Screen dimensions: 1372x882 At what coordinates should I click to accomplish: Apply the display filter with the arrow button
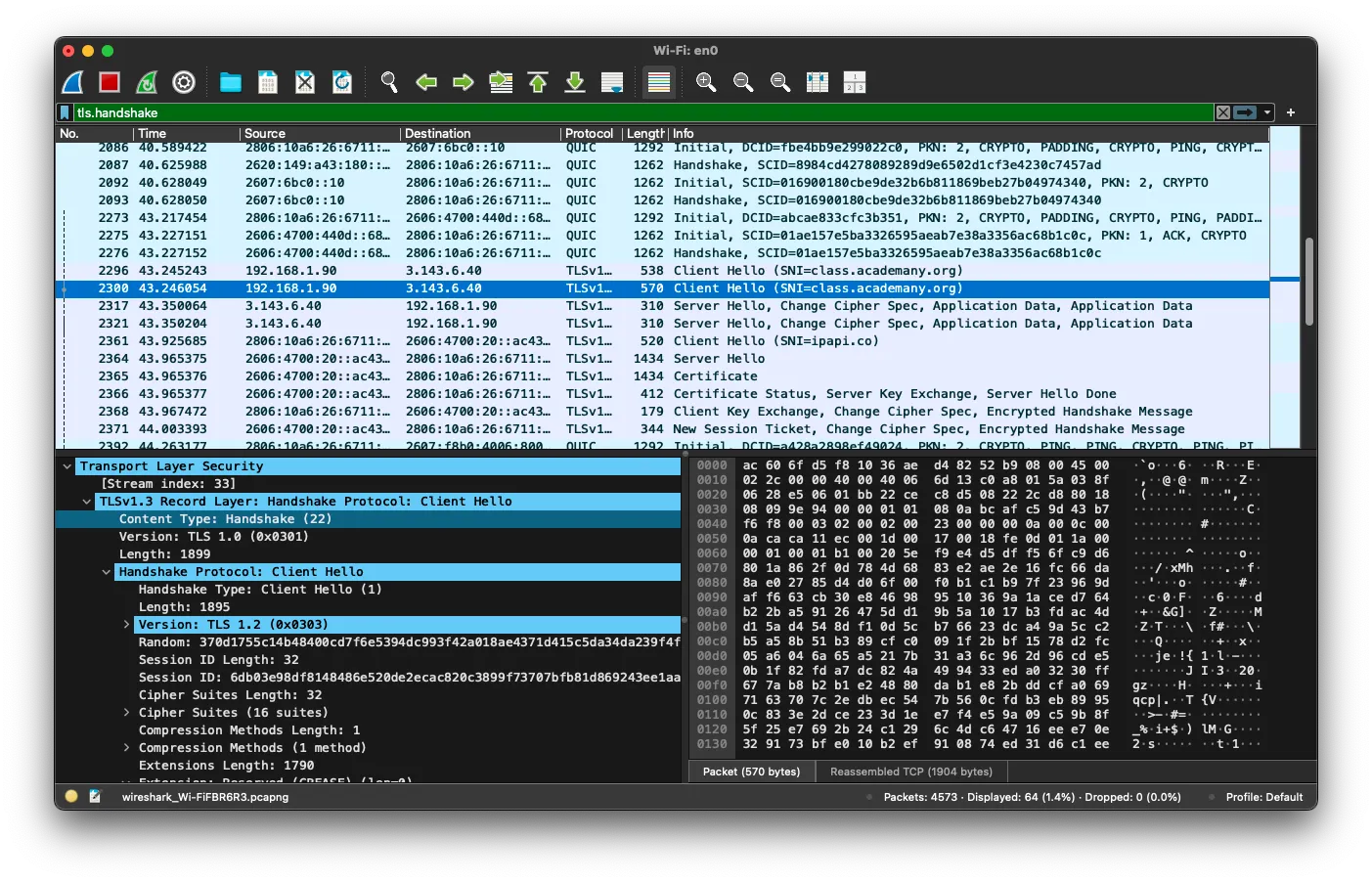point(1245,113)
